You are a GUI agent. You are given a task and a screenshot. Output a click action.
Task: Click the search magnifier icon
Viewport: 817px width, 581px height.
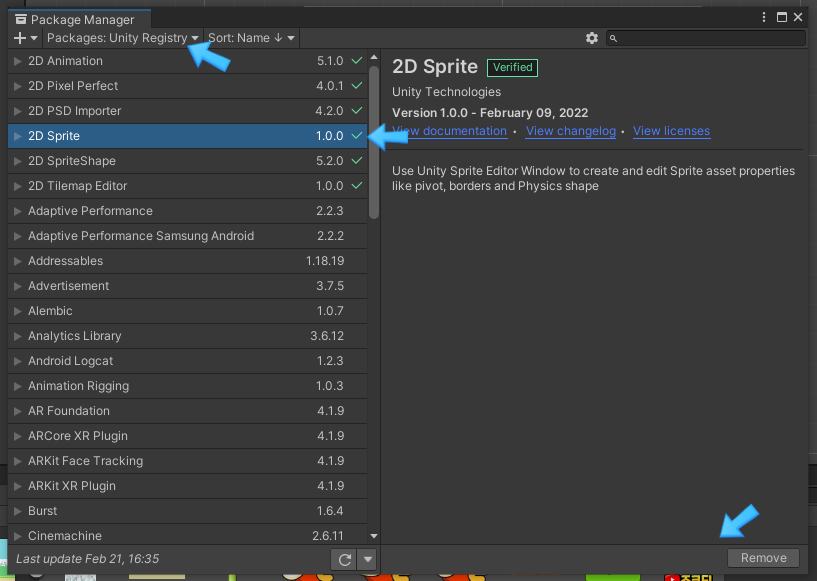click(613, 38)
